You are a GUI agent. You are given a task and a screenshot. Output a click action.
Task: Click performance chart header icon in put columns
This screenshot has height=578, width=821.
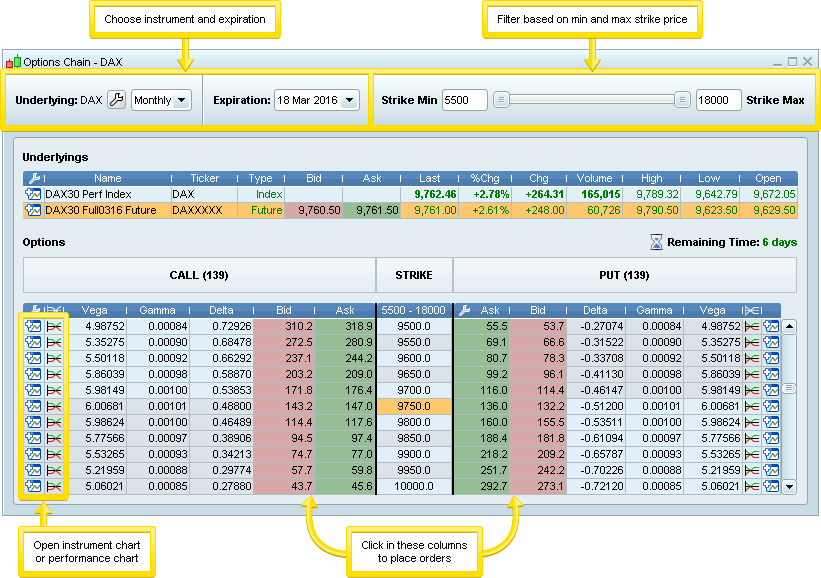coord(752,310)
